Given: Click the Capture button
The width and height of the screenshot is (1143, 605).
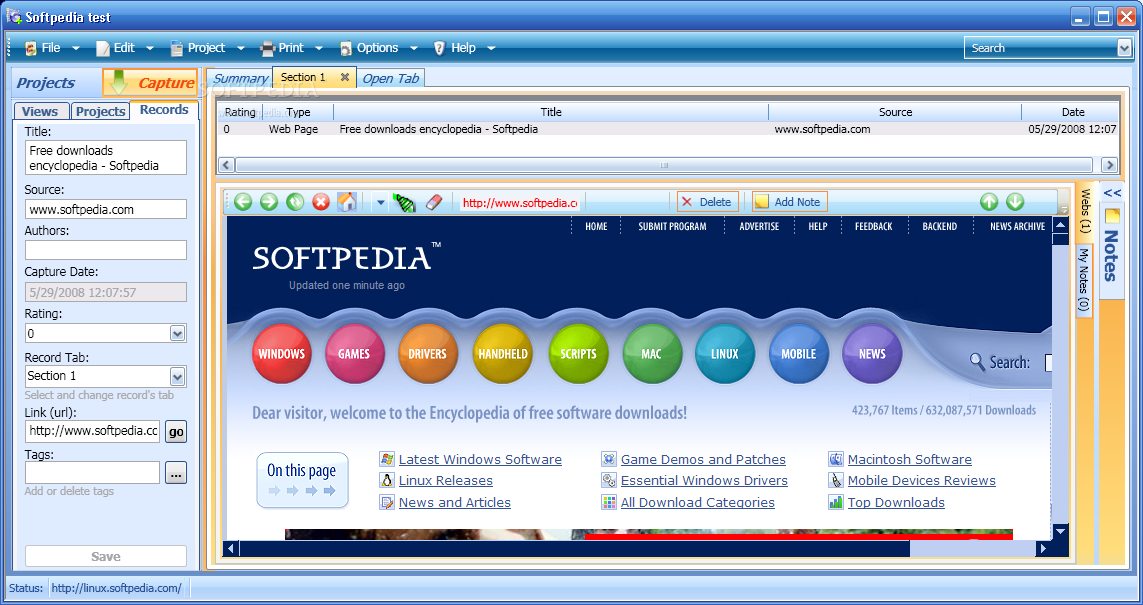Looking at the screenshot, I should tap(150, 83).
